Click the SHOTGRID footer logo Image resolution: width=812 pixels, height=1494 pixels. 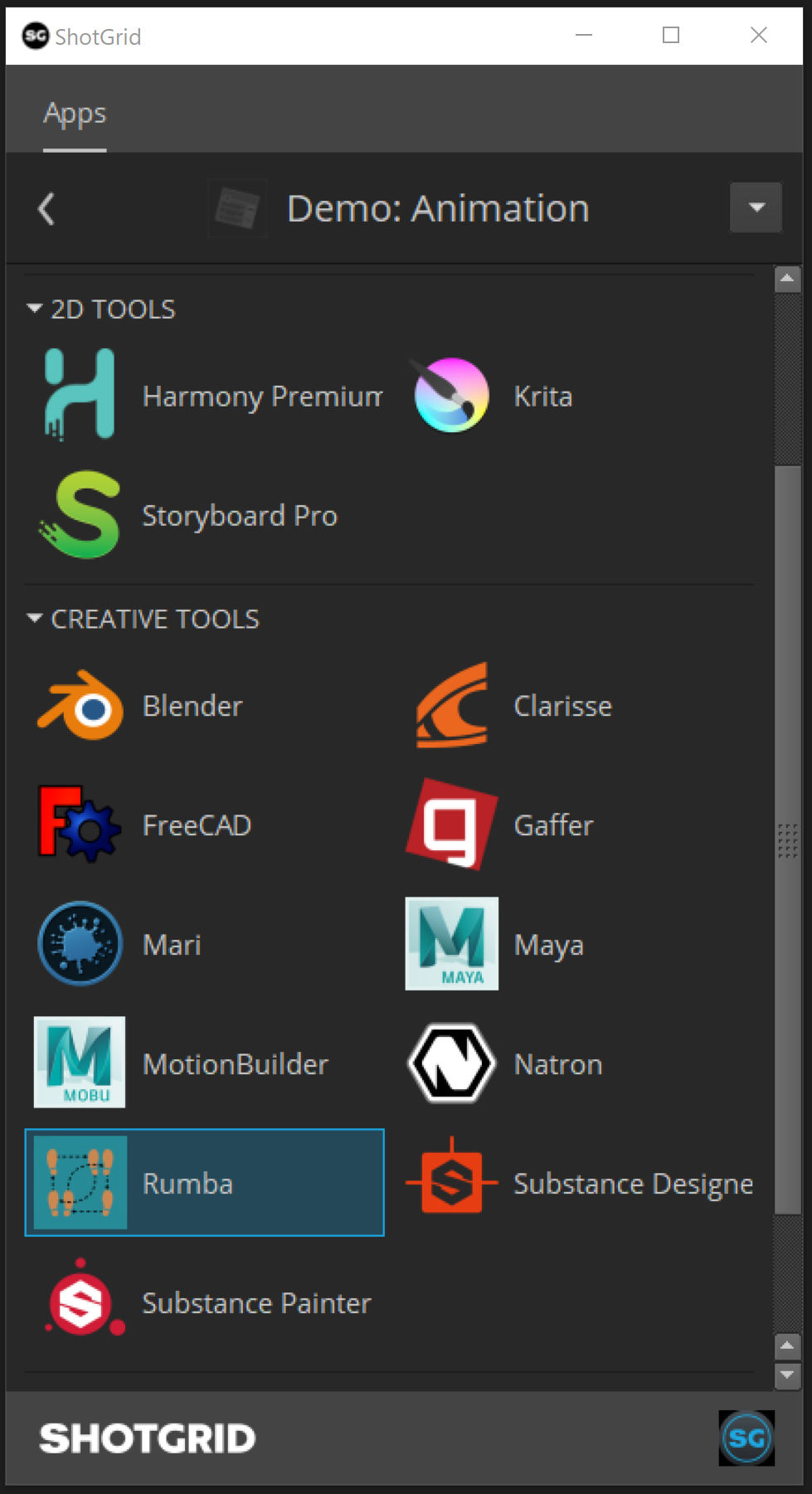click(148, 1438)
